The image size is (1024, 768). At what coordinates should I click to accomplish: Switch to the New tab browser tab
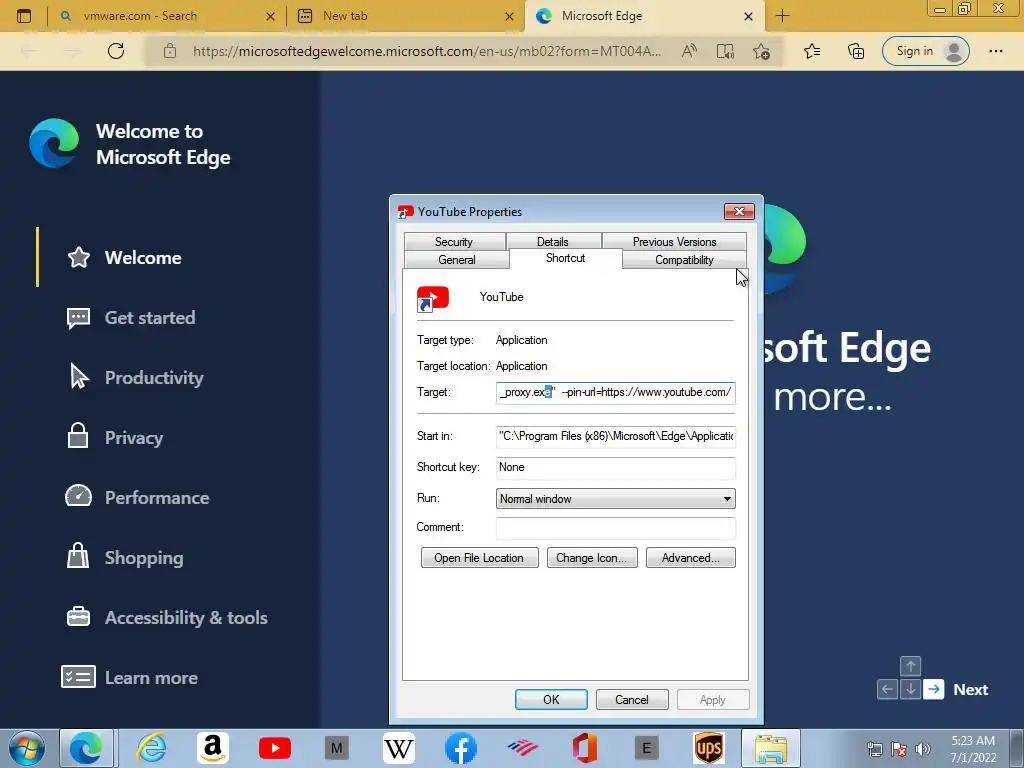point(405,16)
